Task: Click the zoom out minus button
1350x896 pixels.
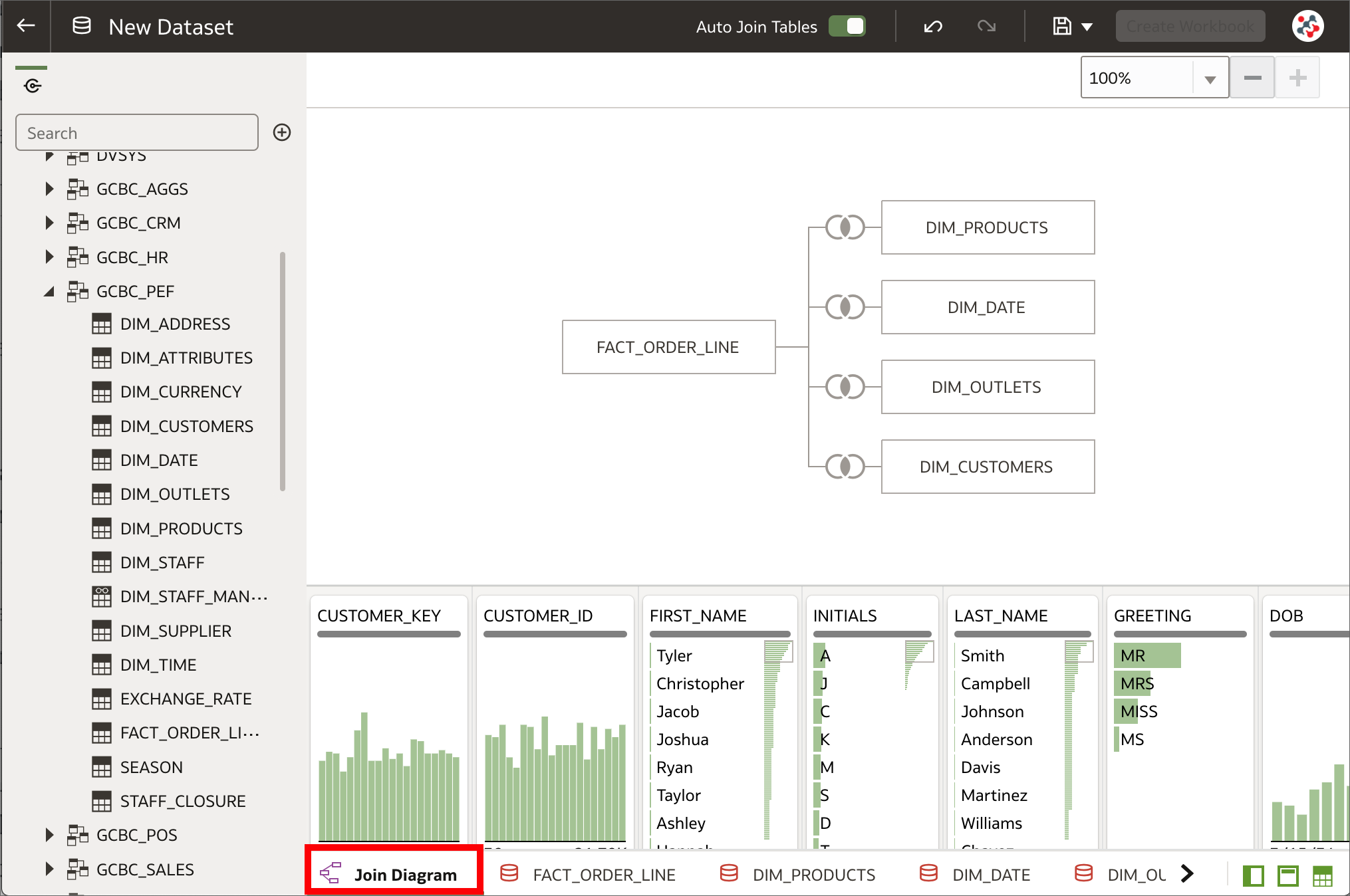Action: tap(1252, 77)
